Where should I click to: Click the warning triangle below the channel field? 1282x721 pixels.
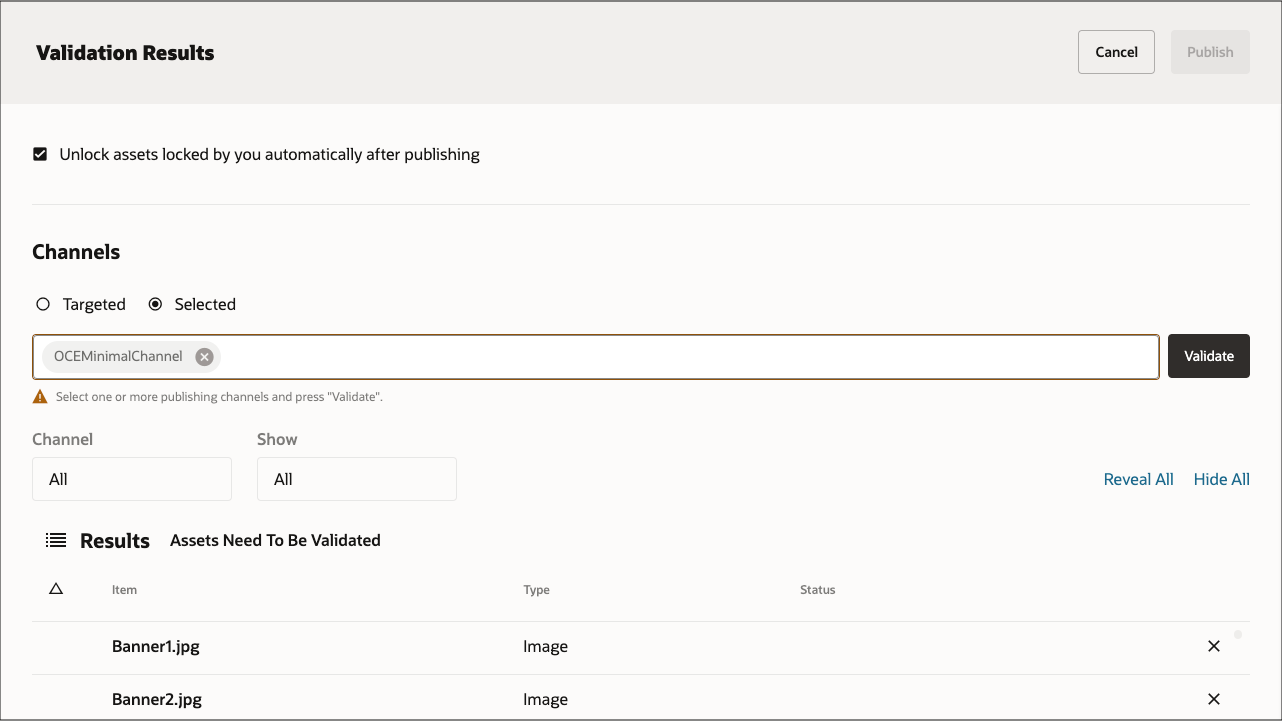(40, 396)
